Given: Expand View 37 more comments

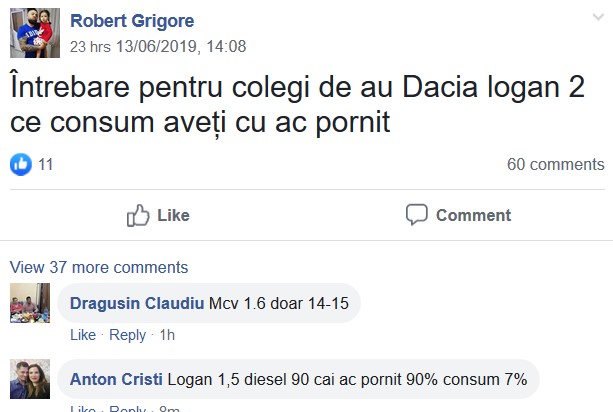Looking at the screenshot, I should tap(99, 267).
